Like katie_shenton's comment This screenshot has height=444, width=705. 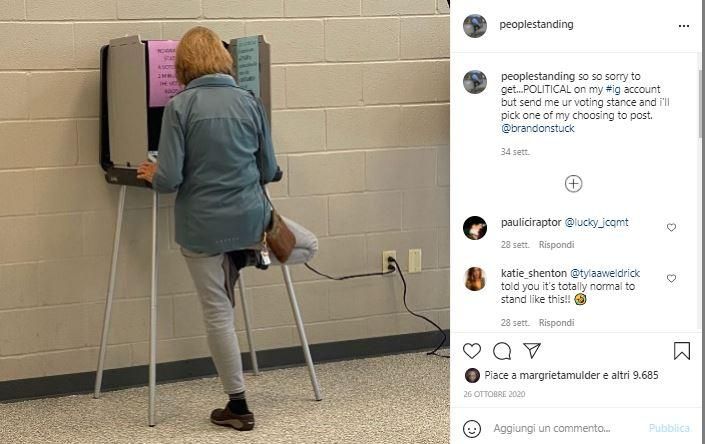[671, 279]
